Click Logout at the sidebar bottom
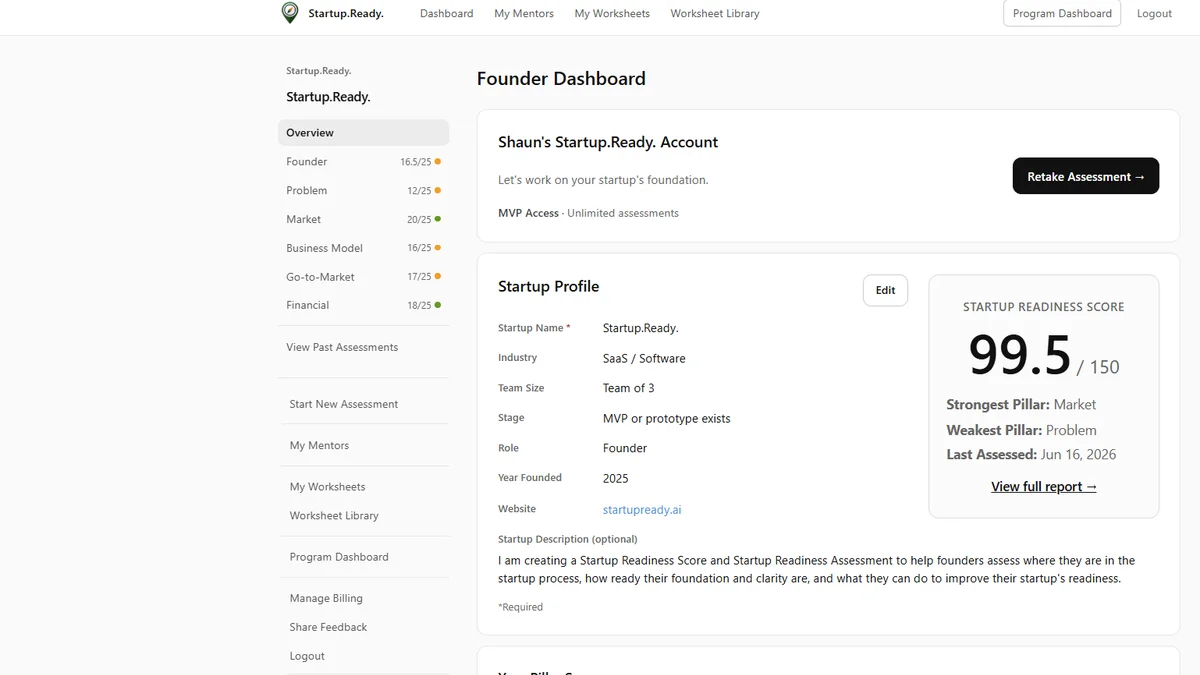The width and height of the screenshot is (1200, 675). click(307, 656)
